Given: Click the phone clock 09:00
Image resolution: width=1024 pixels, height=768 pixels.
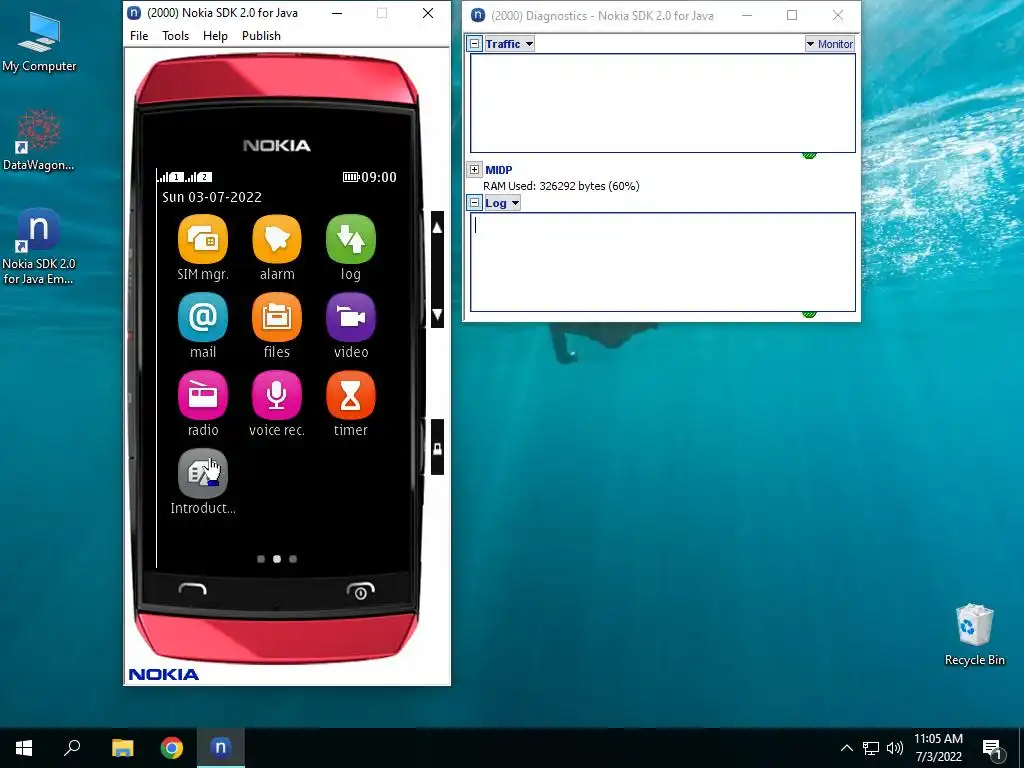Looking at the screenshot, I should (379, 177).
